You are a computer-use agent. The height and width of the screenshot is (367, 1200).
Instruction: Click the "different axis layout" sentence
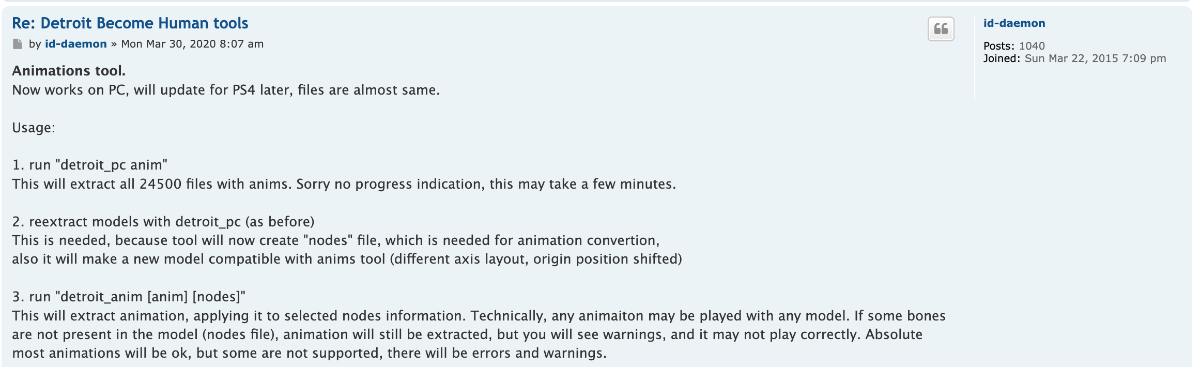(x=347, y=260)
